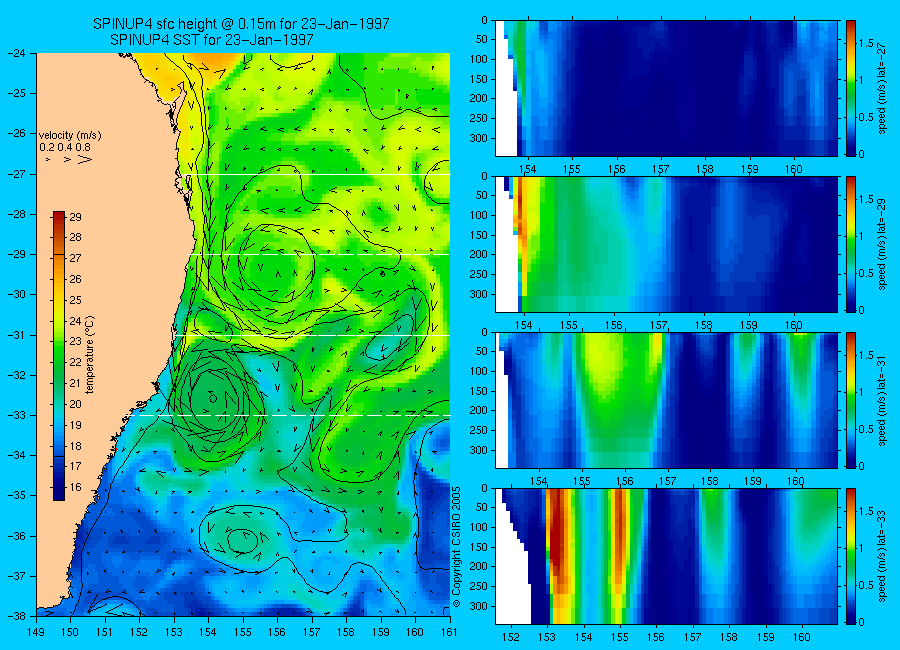Click the "300" depth tick on lat=-27 plot
Screen dimensions: 900x650
point(478,138)
